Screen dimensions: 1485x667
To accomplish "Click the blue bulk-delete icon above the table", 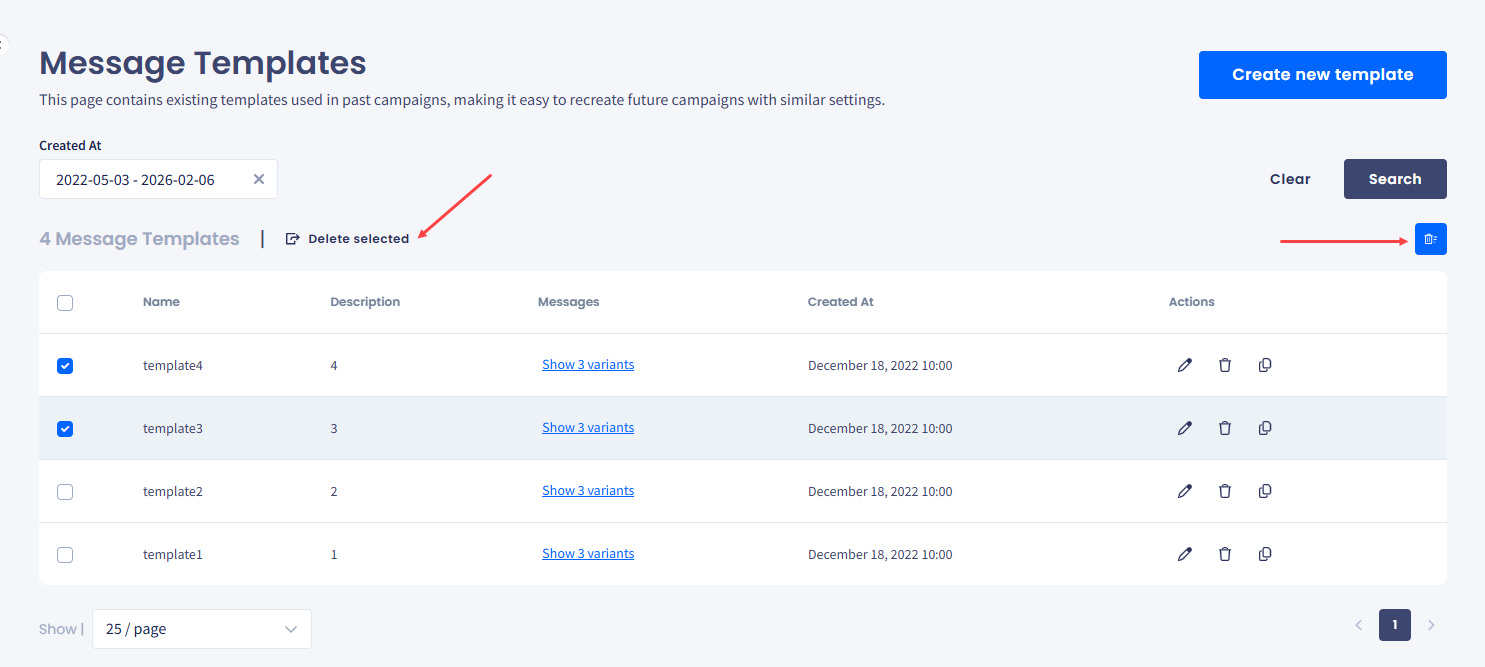I will pyautogui.click(x=1431, y=239).
